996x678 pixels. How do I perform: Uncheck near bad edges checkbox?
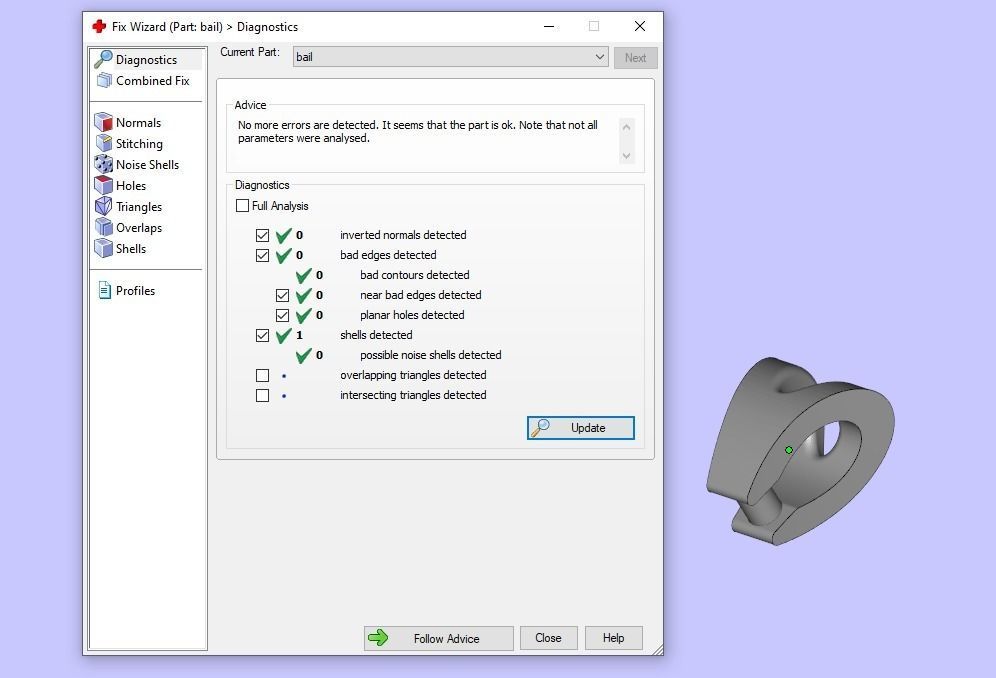pos(283,295)
